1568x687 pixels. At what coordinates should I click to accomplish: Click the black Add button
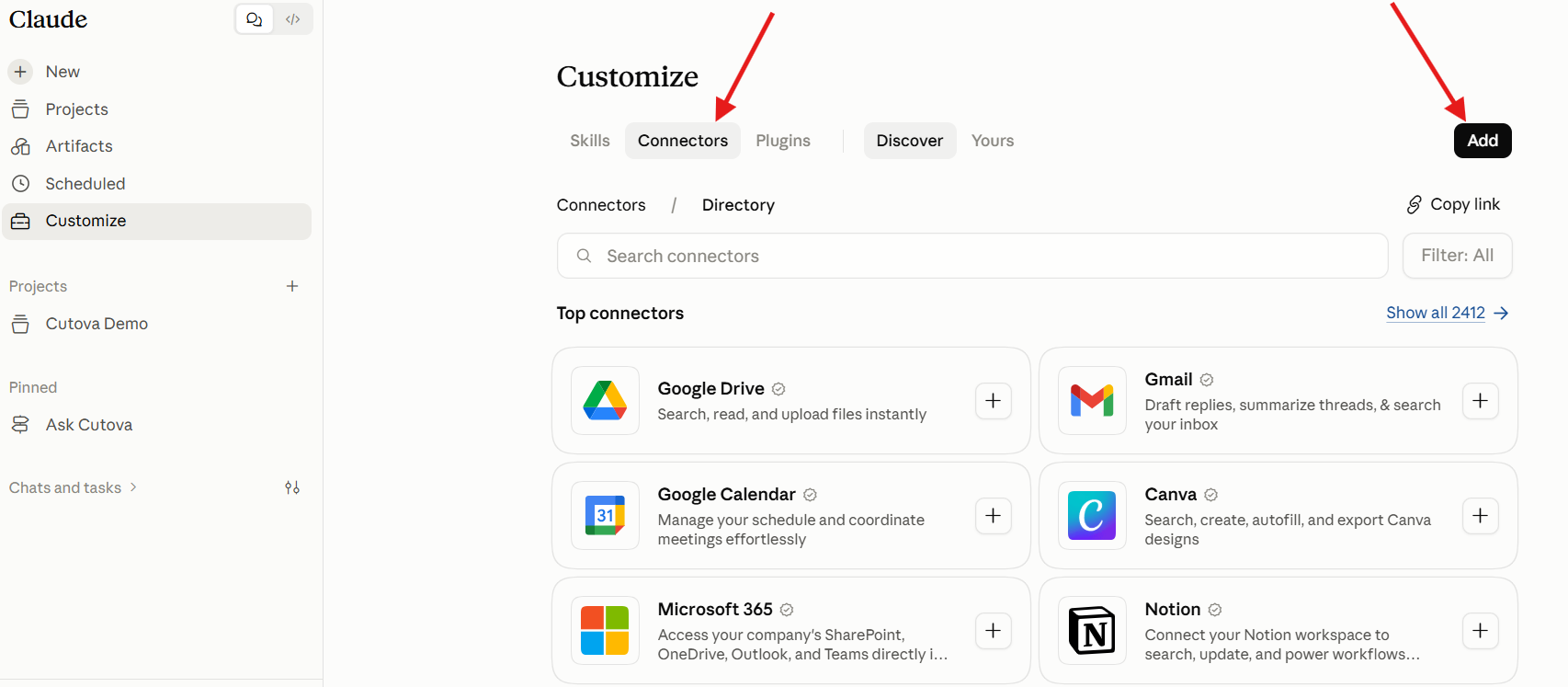coord(1483,141)
